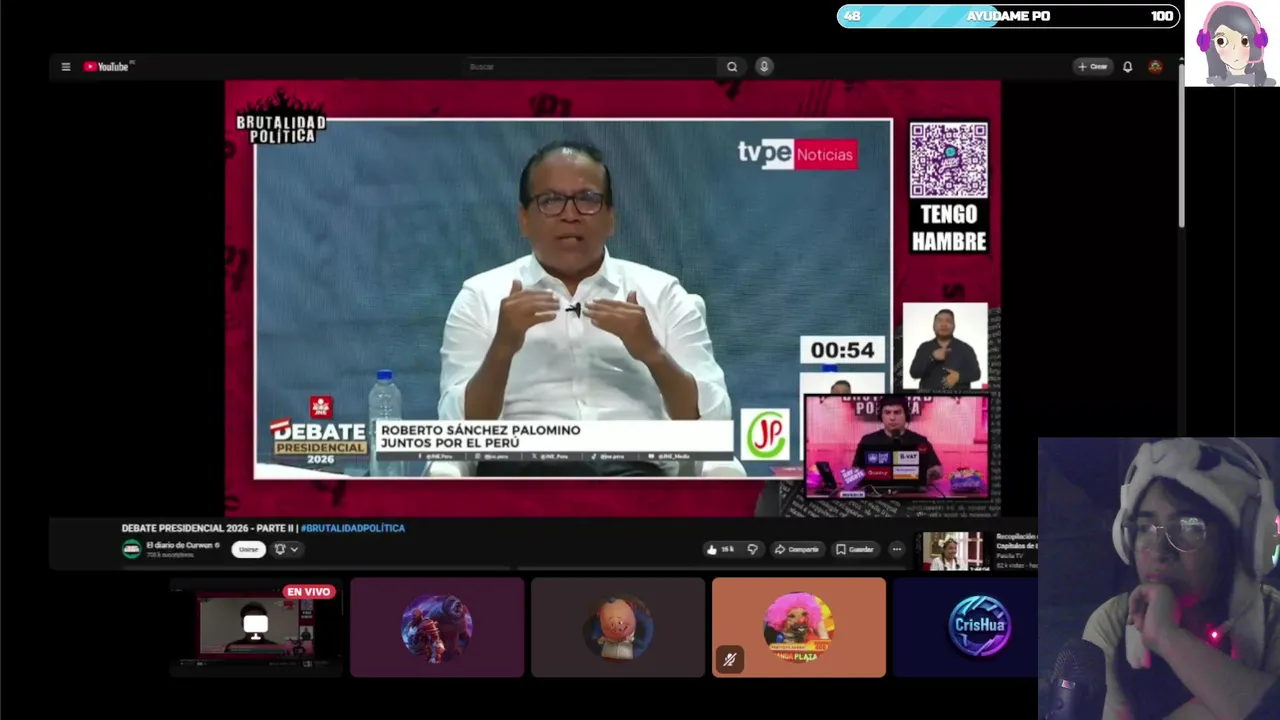Viewport: 1280px width, 720px height.
Task: Open the Recopilación recommended video thumbnail
Action: 952,551
